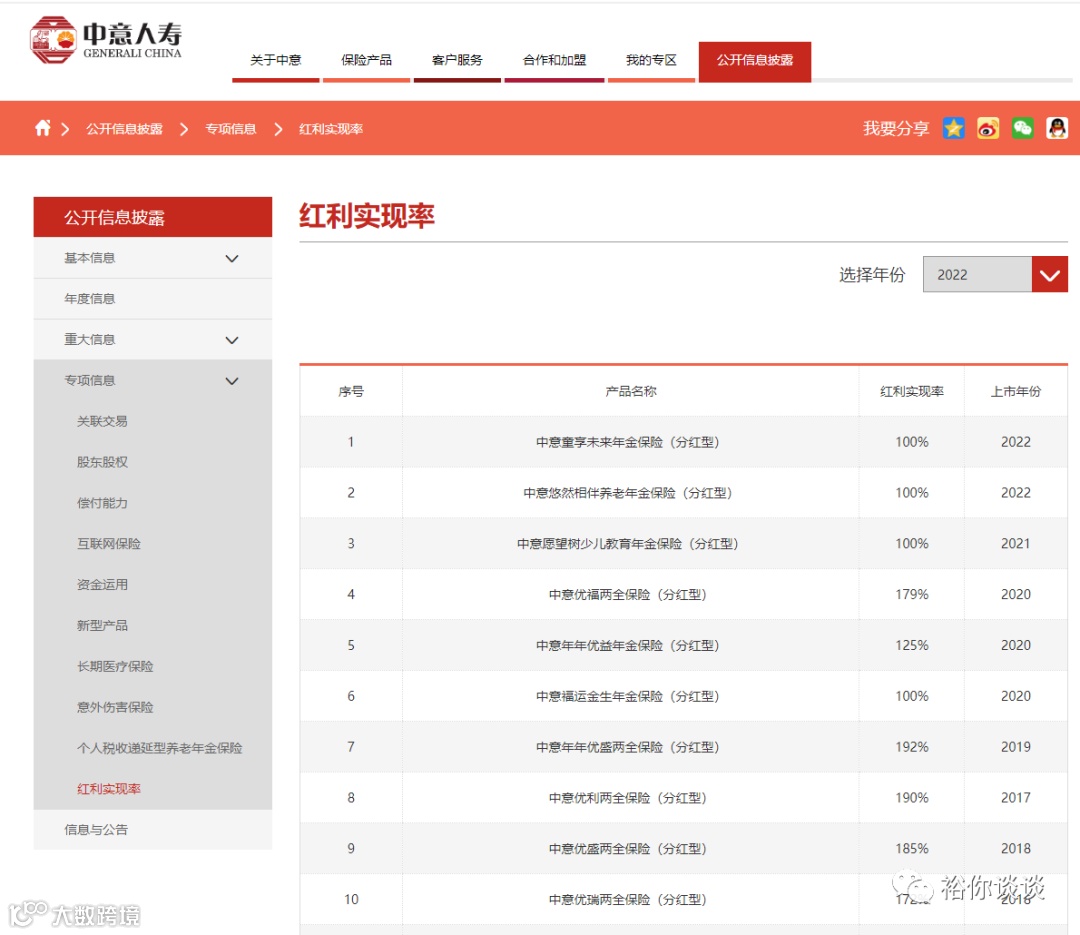Select 中意优盛两全保险（分红型） row
1080x935 pixels.
683,849
